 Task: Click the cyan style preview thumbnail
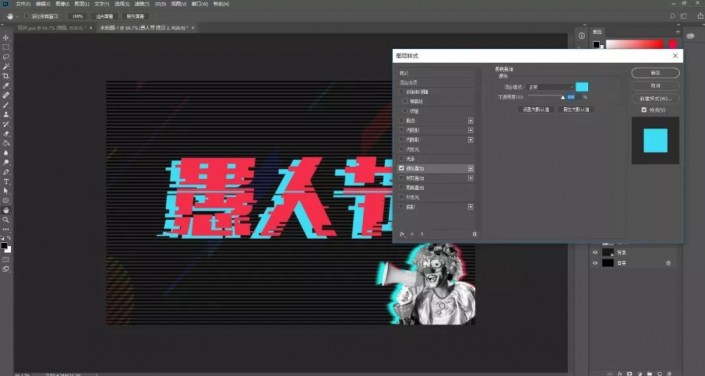click(655, 140)
